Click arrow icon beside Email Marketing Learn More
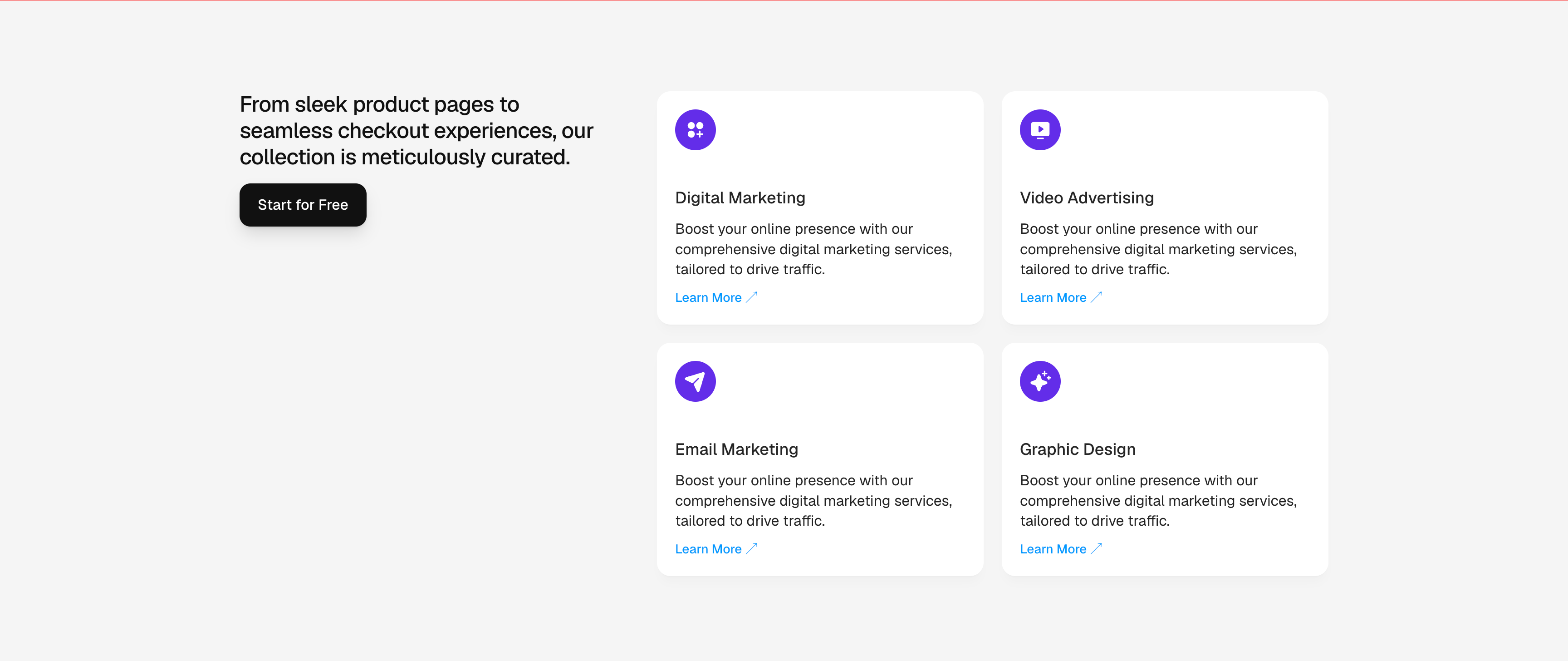Viewport: 1568px width, 661px height. click(x=752, y=549)
